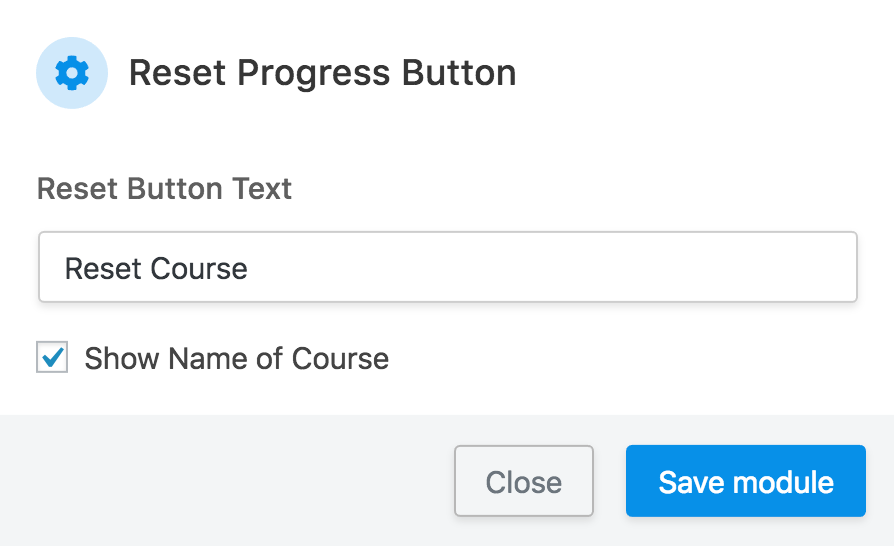The height and width of the screenshot is (546, 894).
Task: Click the Reset Button Text label
Action: click(164, 188)
